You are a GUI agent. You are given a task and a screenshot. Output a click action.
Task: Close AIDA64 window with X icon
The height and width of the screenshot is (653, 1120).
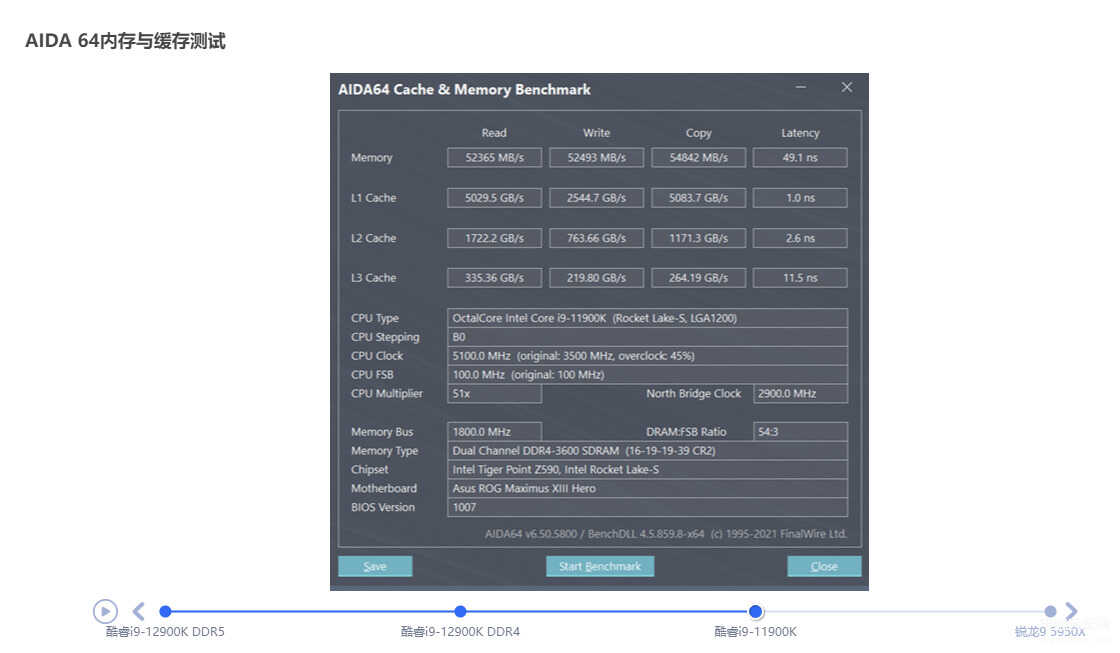(x=846, y=87)
